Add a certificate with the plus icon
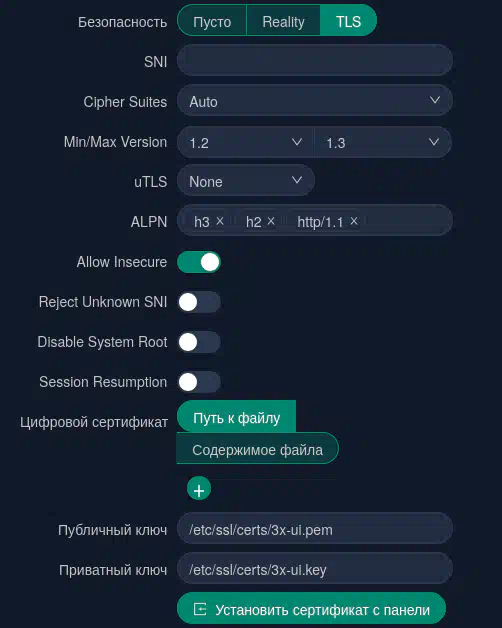502x628 pixels. pyautogui.click(x=199, y=489)
